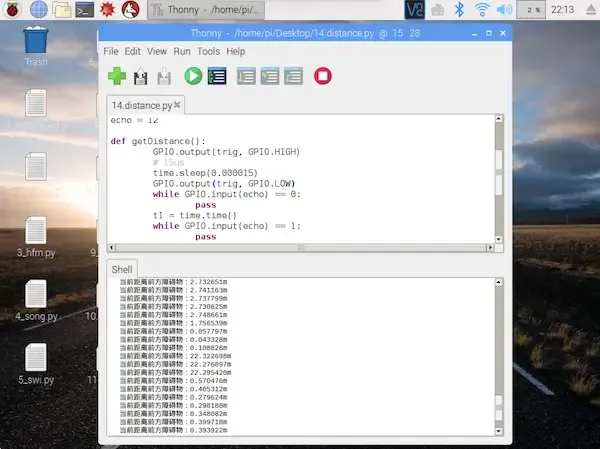The width and height of the screenshot is (600, 449).
Task: Click the 't1 = time.time()' line
Action: click(194, 216)
